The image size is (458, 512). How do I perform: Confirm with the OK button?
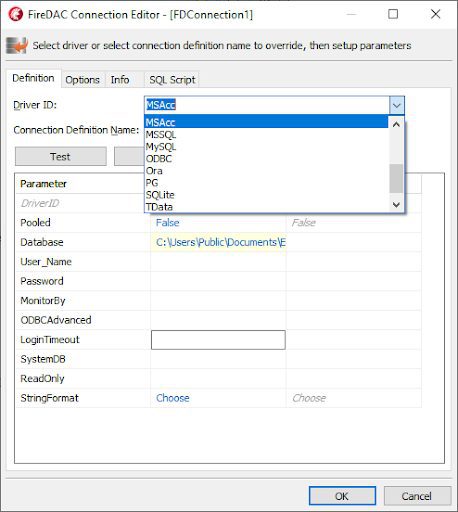point(342,496)
